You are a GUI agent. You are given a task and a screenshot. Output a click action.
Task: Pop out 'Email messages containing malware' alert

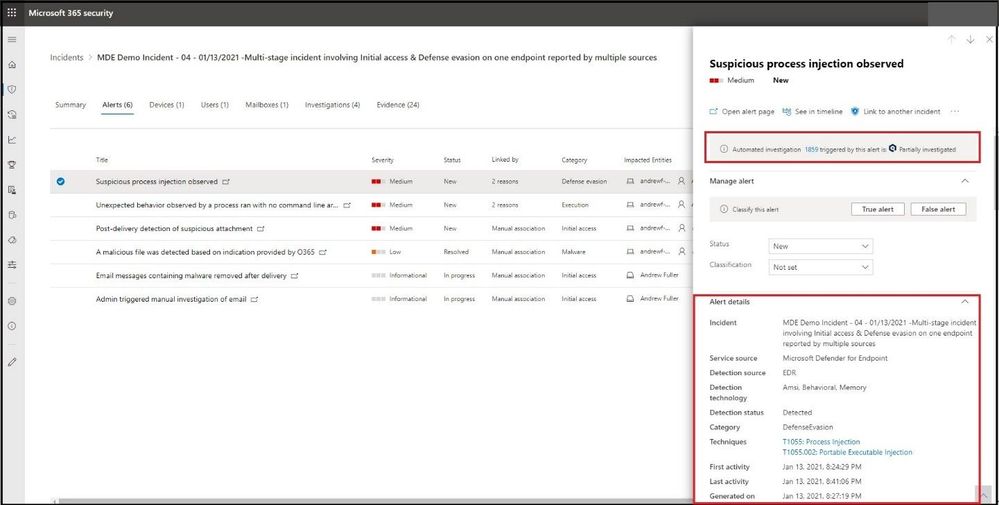(x=294, y=276)
